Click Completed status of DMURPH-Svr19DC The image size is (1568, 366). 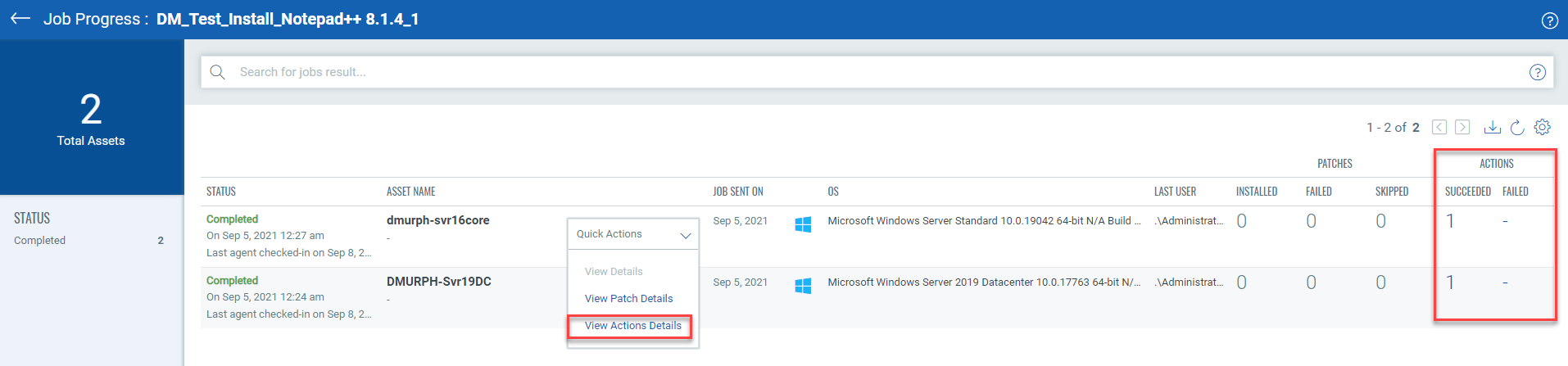click(232, 280)
